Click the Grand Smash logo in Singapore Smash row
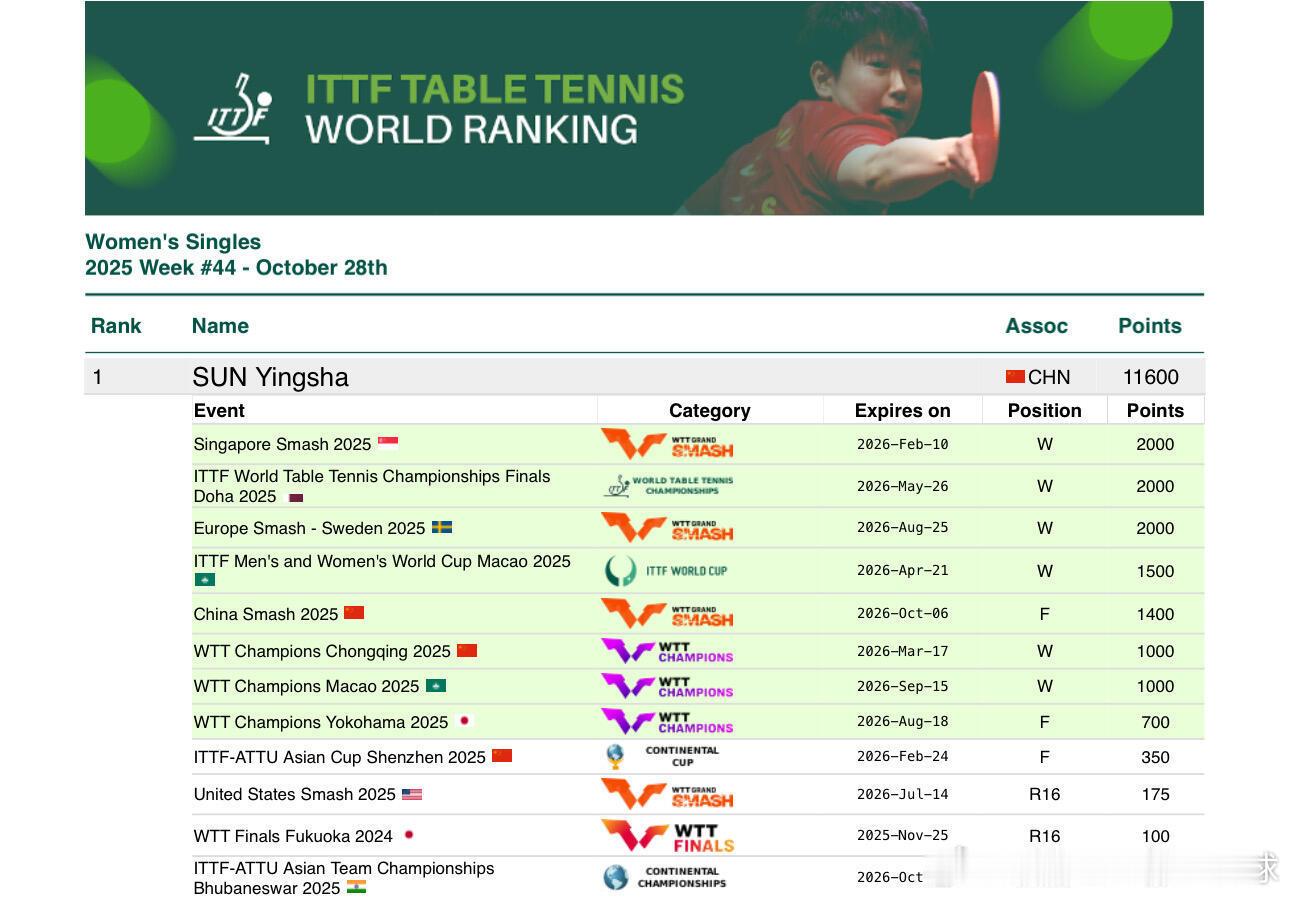 point(667,444)
